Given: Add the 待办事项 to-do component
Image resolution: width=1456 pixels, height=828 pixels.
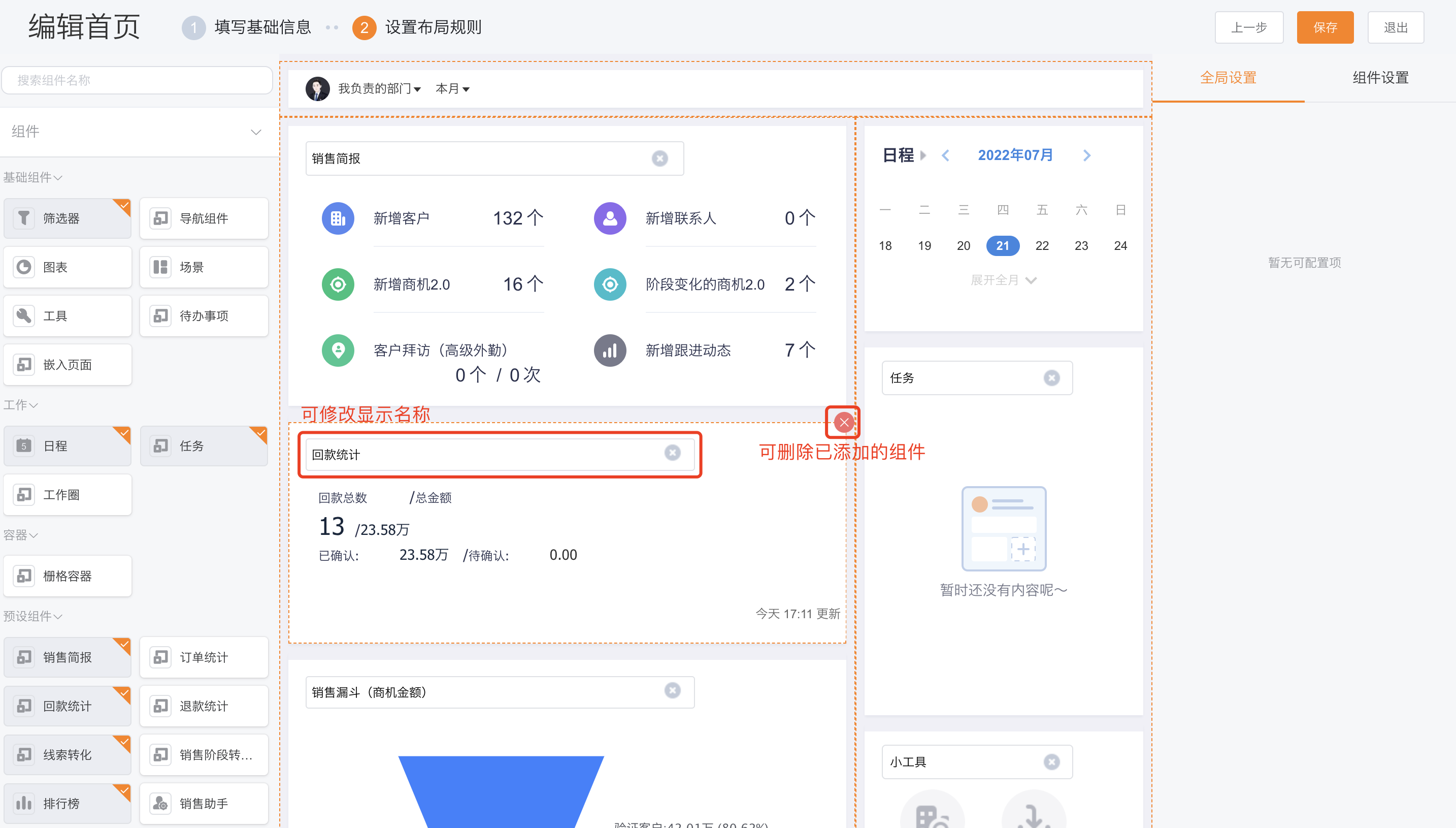Looking at the screenshot, I should [204, 315].
